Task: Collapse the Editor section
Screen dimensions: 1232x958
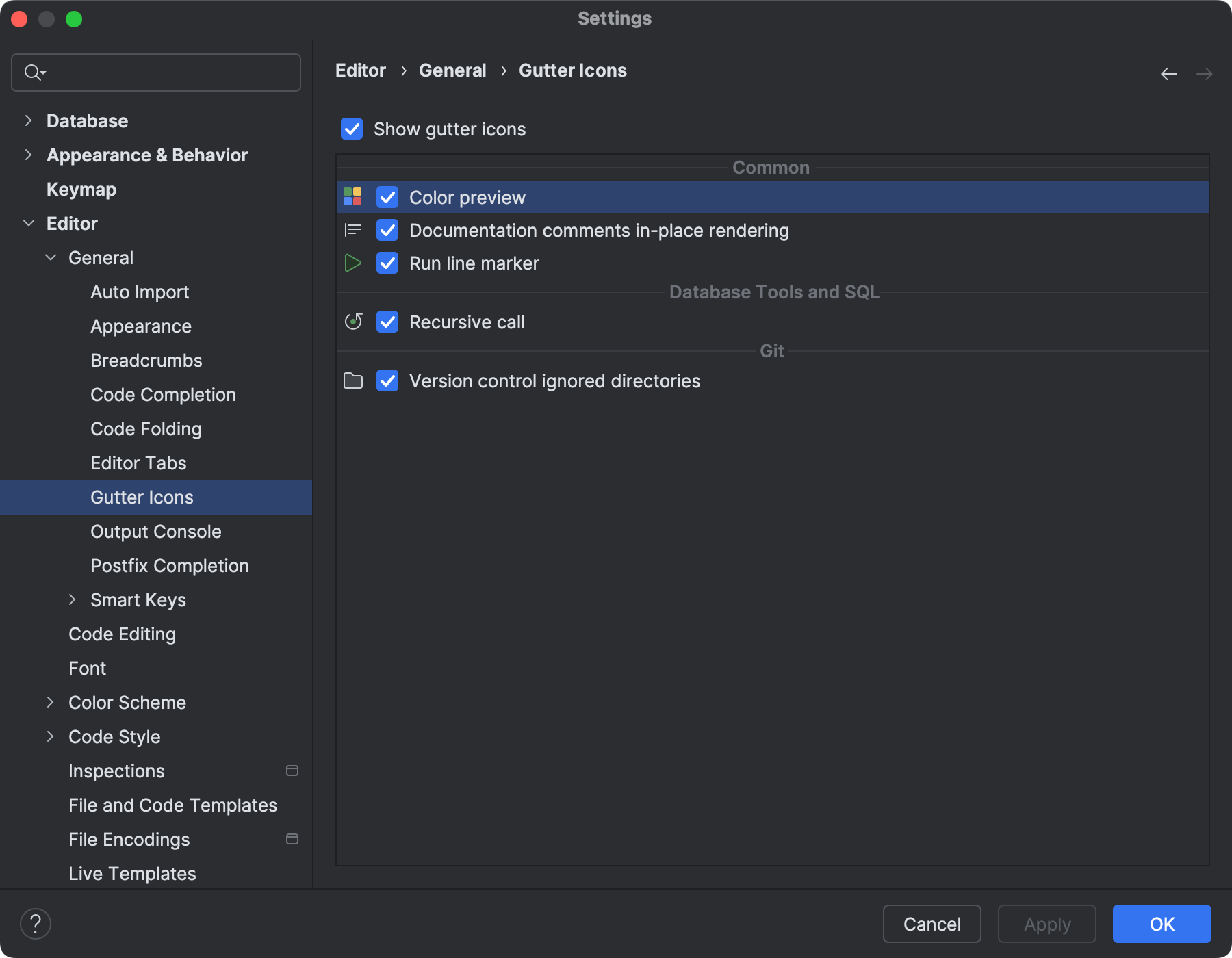Action: tap(29, 223)
